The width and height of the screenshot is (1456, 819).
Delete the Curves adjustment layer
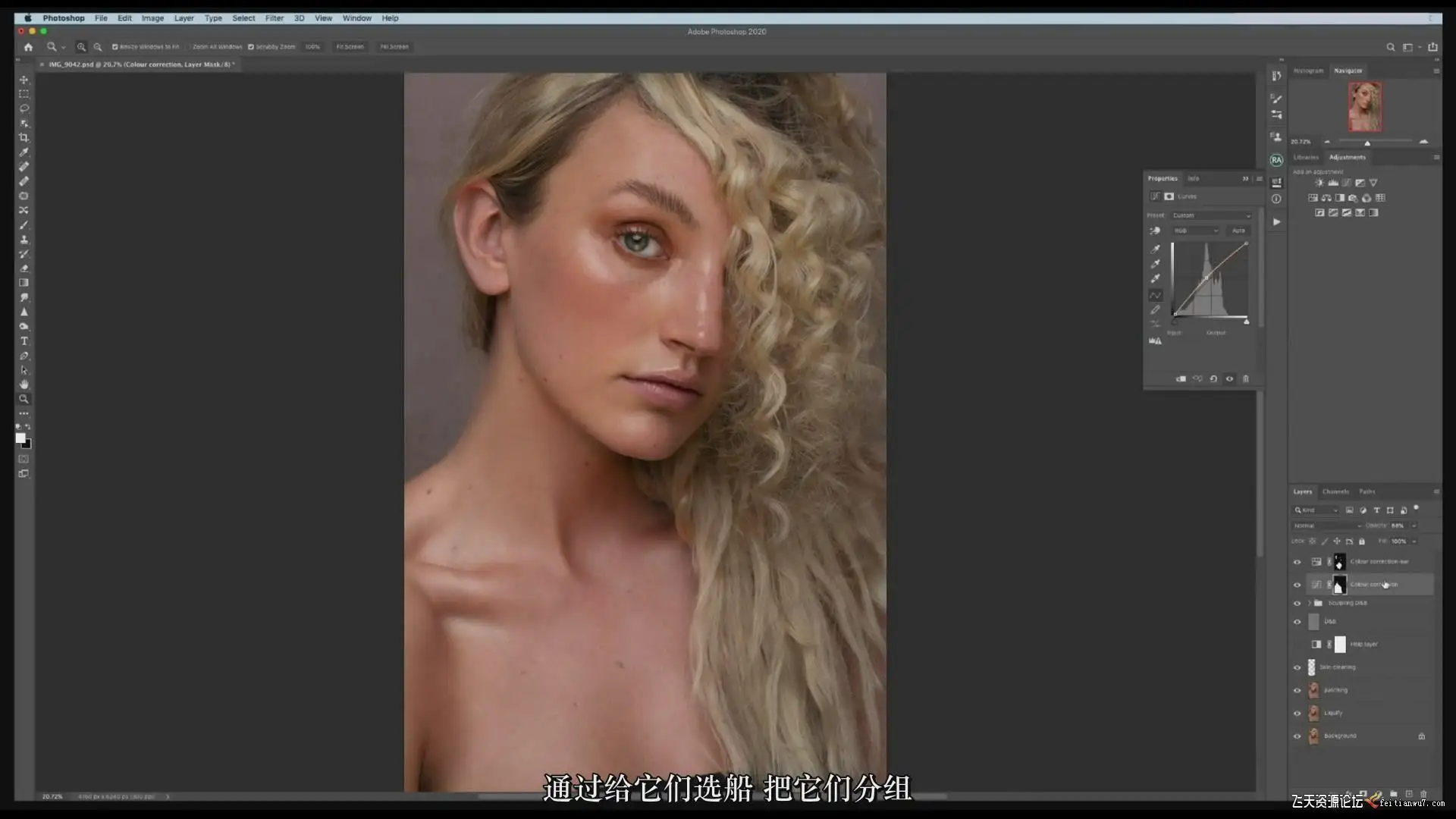(1245, 378)
